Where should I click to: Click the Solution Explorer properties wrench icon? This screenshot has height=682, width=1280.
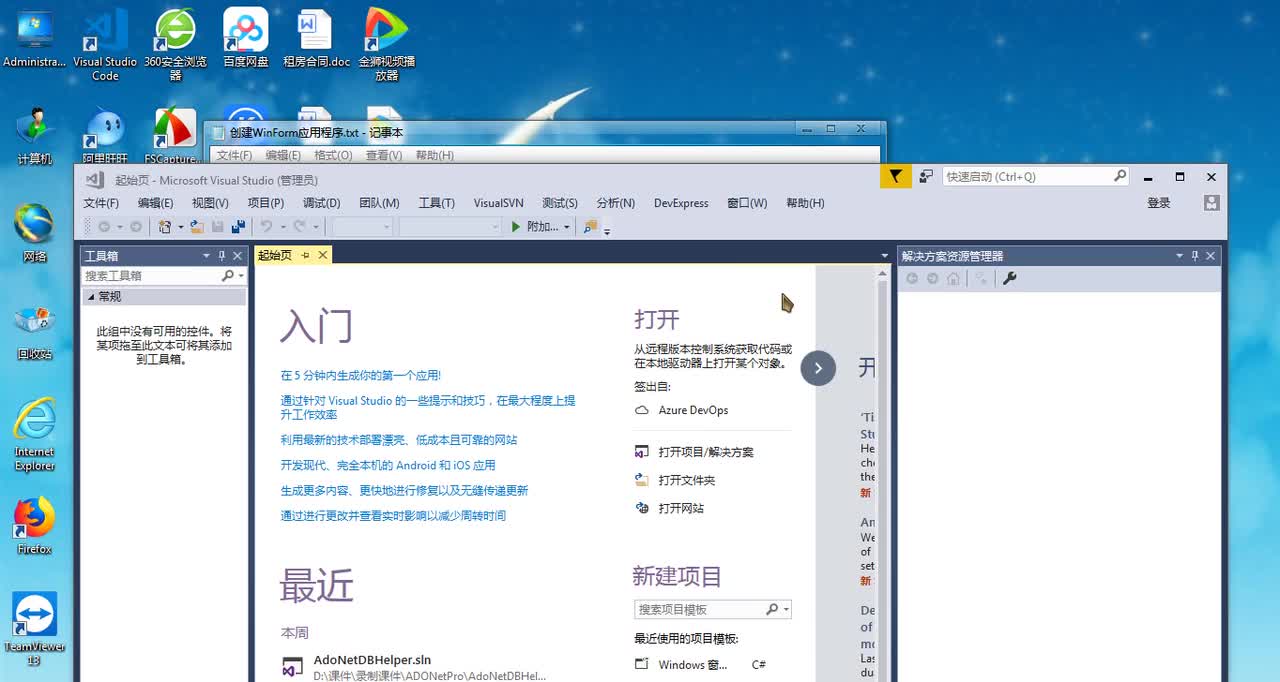point(1010,278)
